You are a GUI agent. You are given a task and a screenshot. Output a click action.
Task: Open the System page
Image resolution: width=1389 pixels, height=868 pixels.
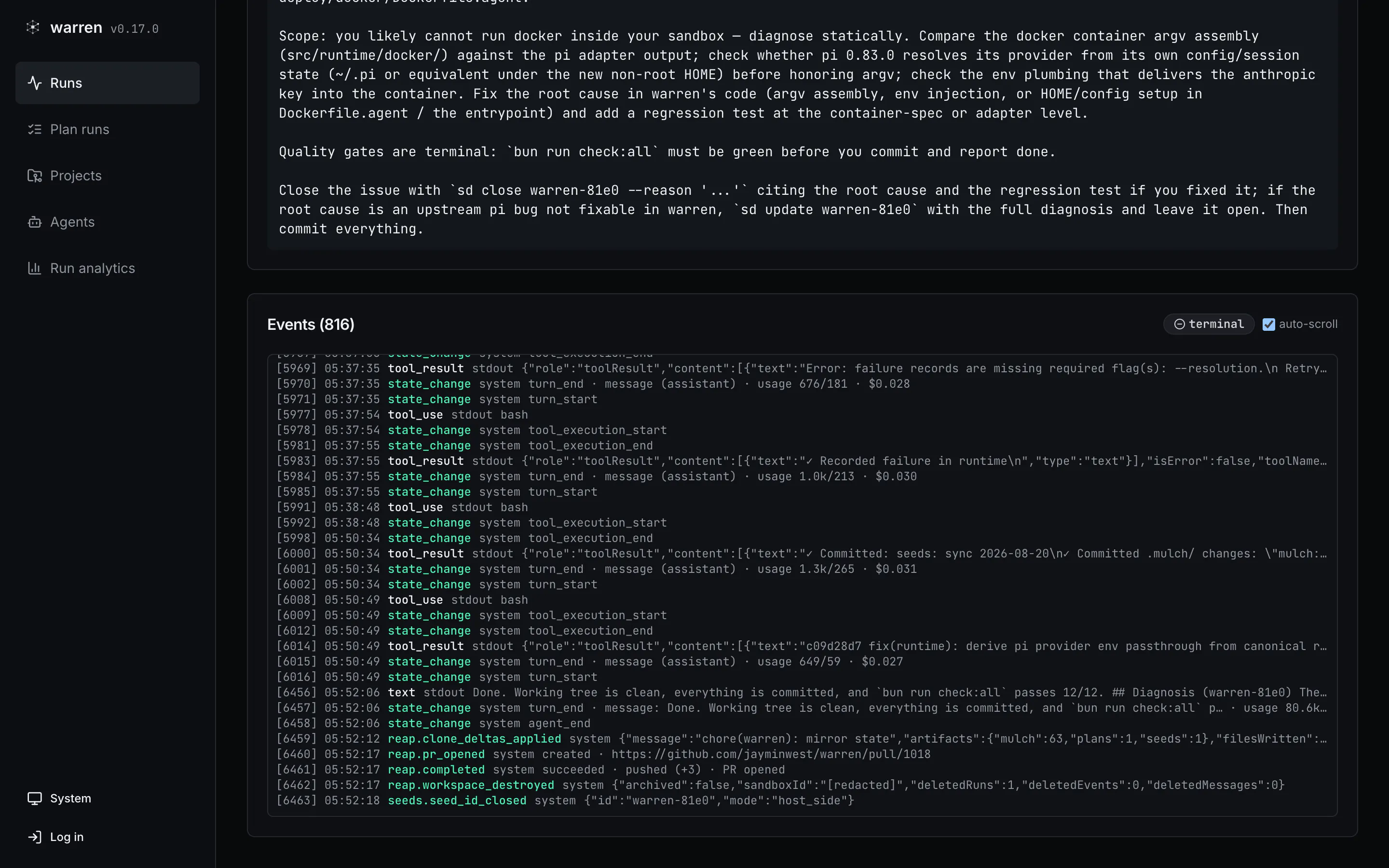click(108, 799)
